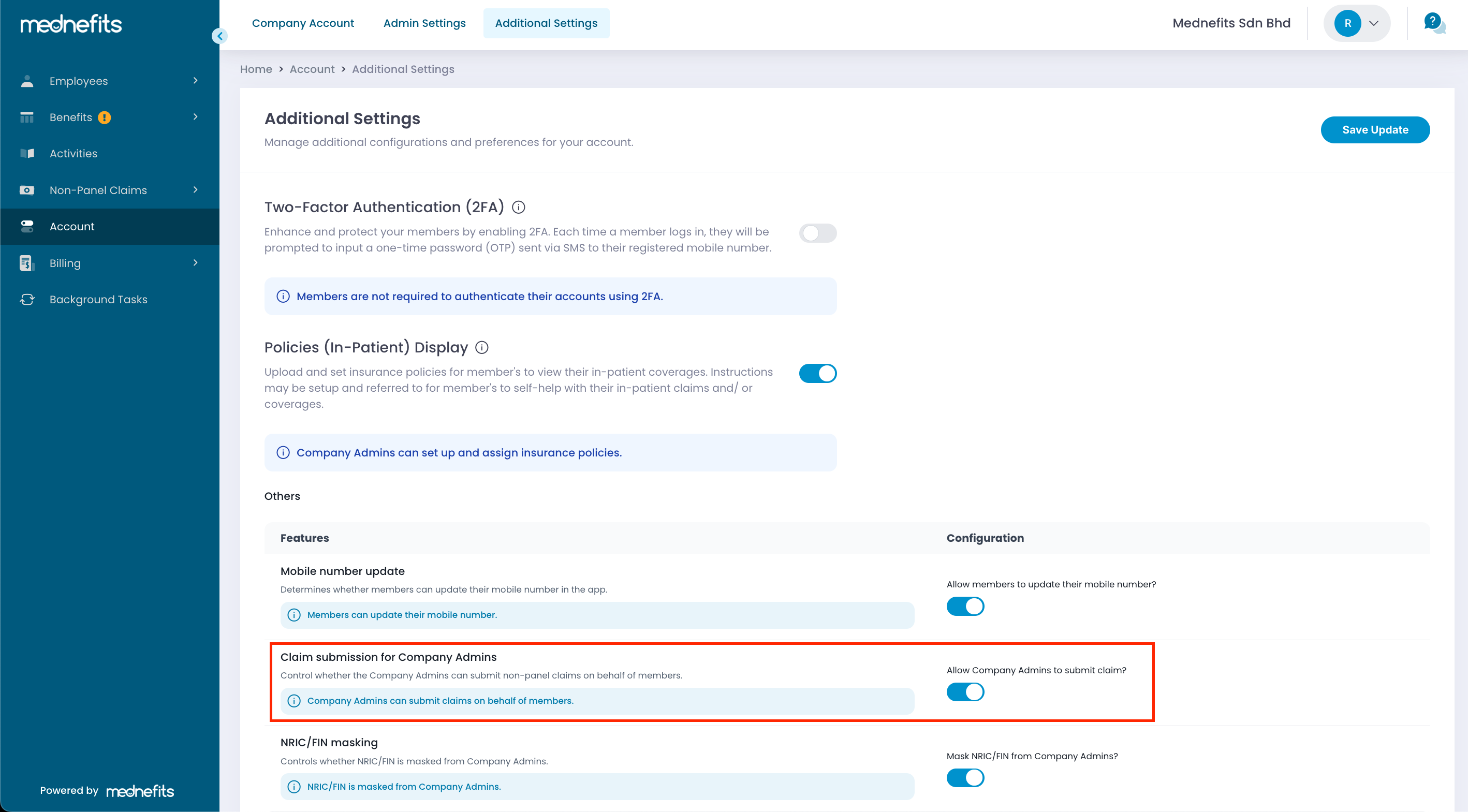Screen dimensions: 1468x812
Task: Turn off Mask NRIC/FIN from Company Admins
Action: pos(965,778)
